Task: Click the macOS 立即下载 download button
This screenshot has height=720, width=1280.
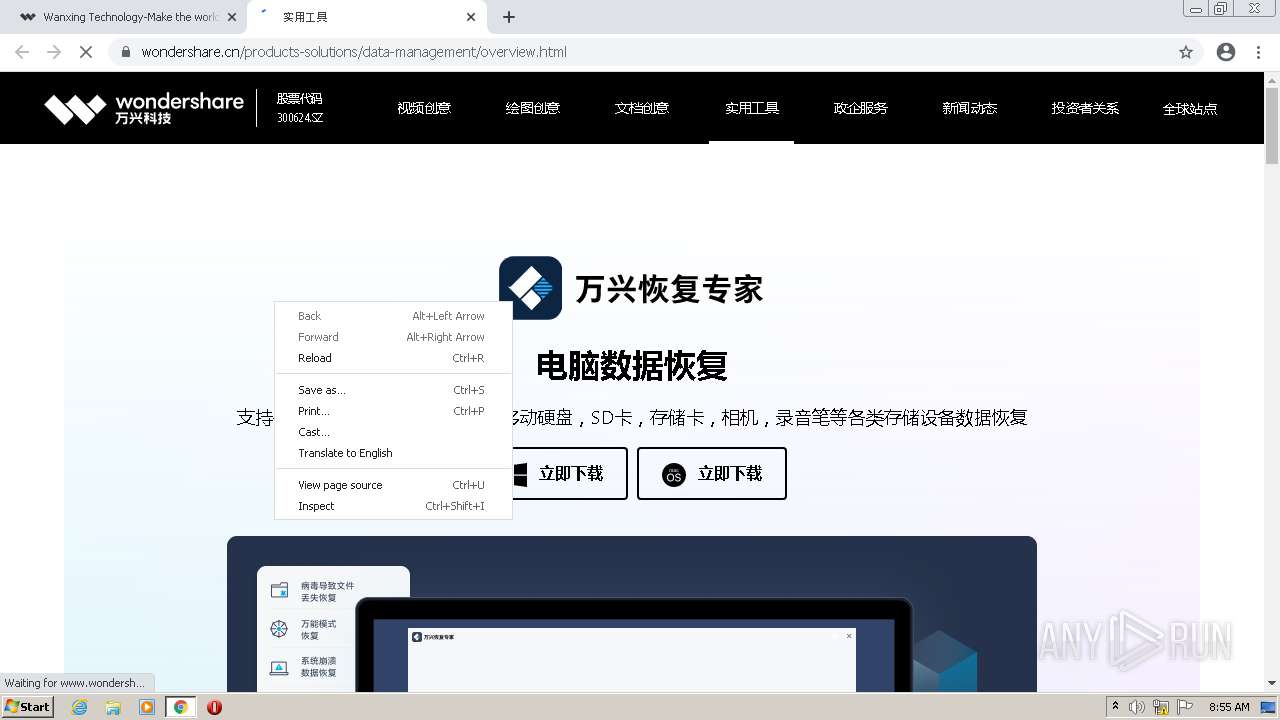Action: 712,474
